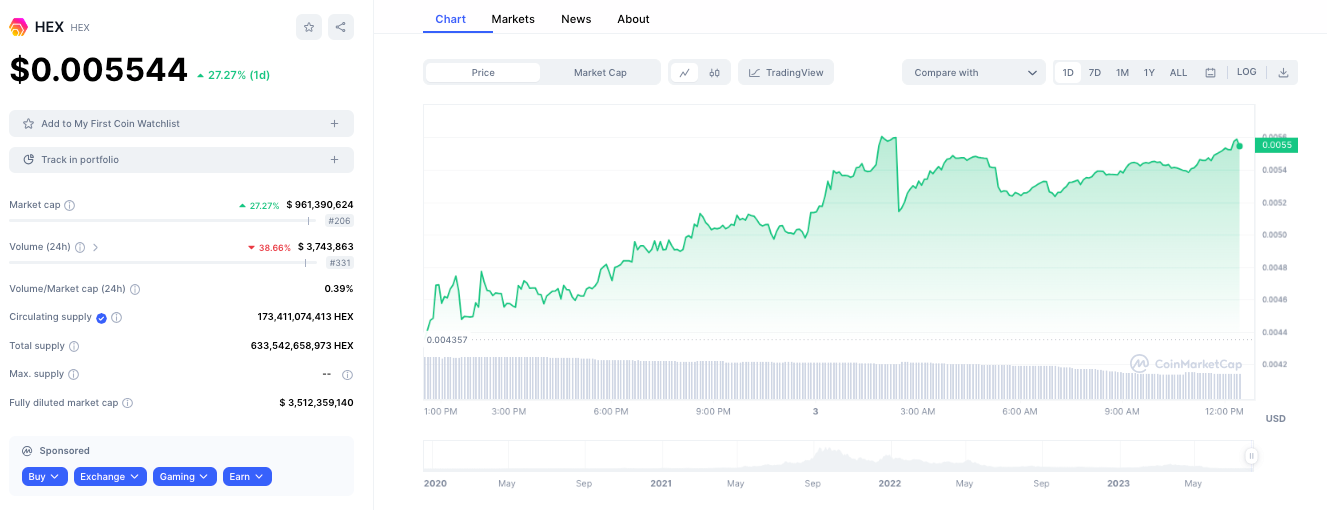Open the TradingView chart button
1327x510 pixels.
pos(786,73)
